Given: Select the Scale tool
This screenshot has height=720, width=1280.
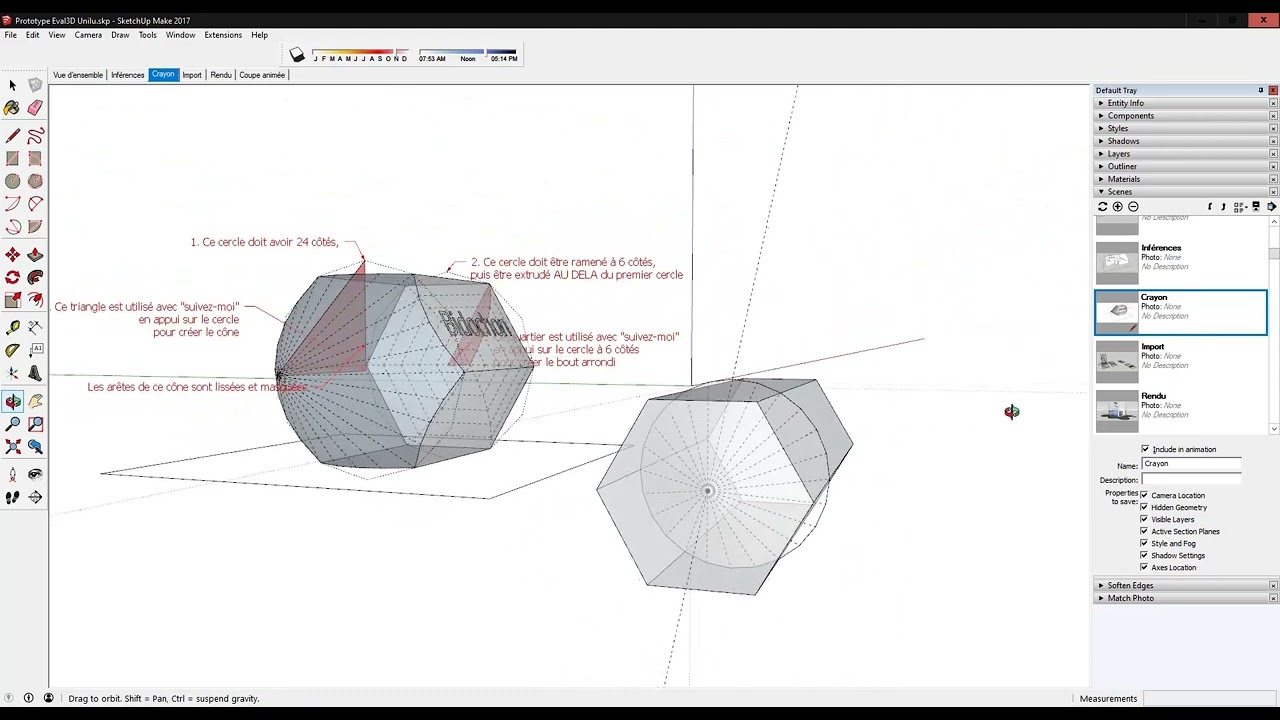Looking at the screenshot, I should coord(12,300).
